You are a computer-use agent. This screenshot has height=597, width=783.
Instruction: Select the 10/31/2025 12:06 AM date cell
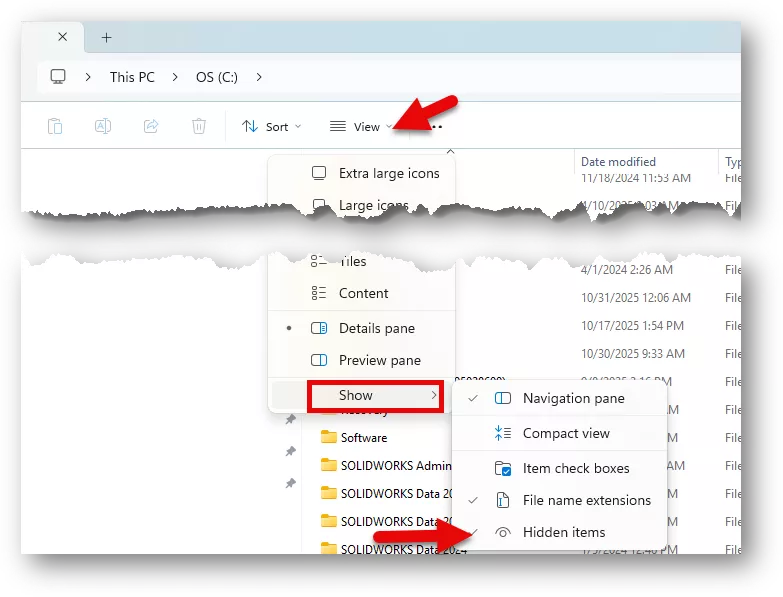636,298
